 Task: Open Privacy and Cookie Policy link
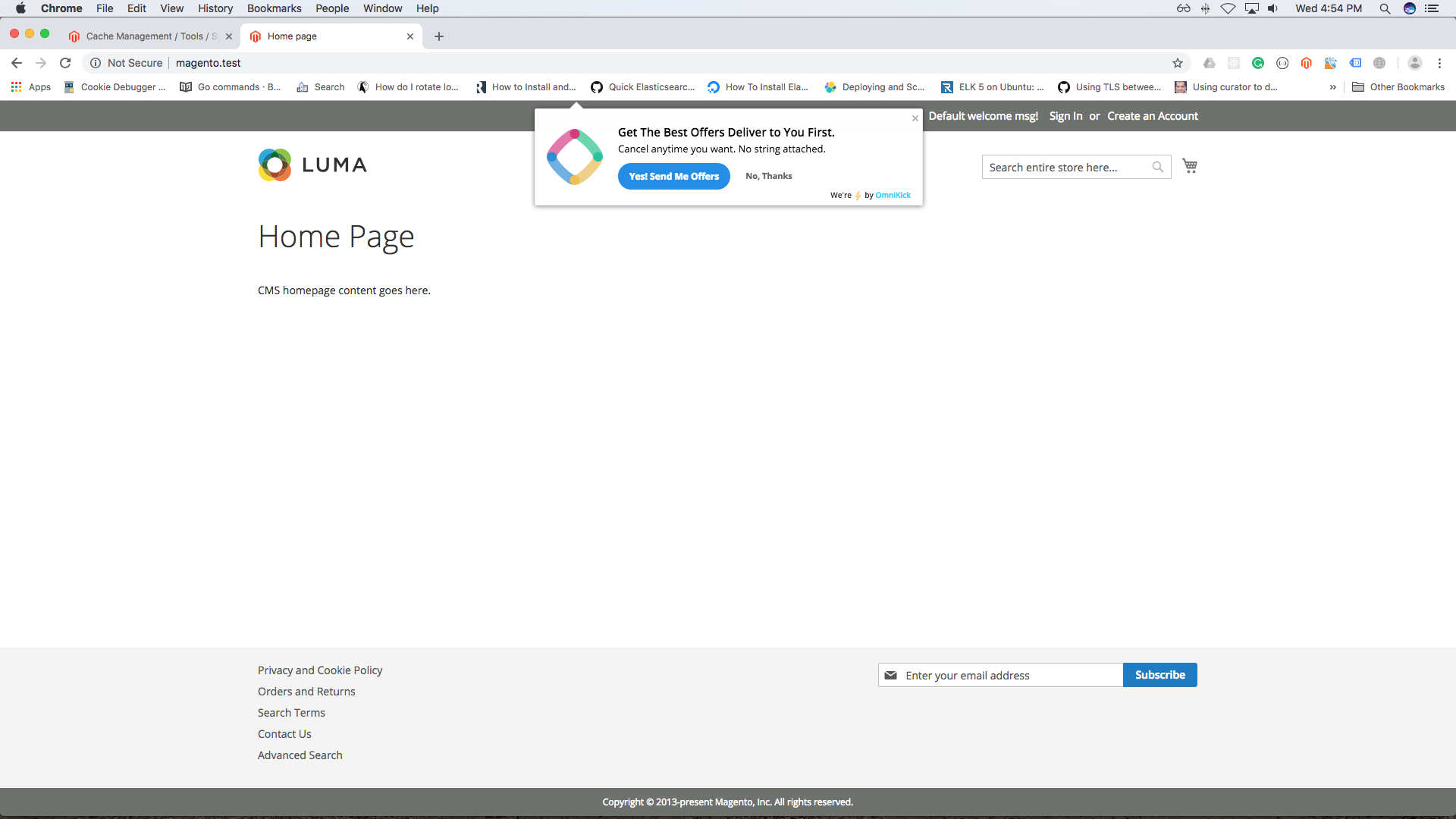tap(319, 670)
